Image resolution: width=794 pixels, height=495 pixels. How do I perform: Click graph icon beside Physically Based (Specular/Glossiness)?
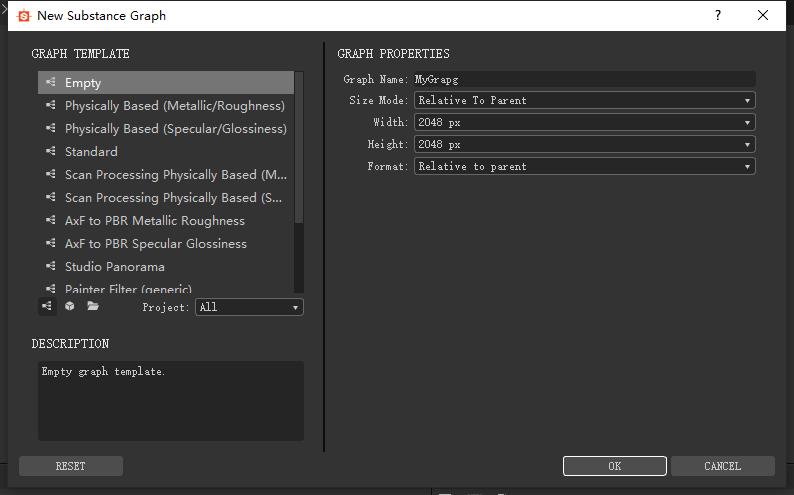(50, 128)
